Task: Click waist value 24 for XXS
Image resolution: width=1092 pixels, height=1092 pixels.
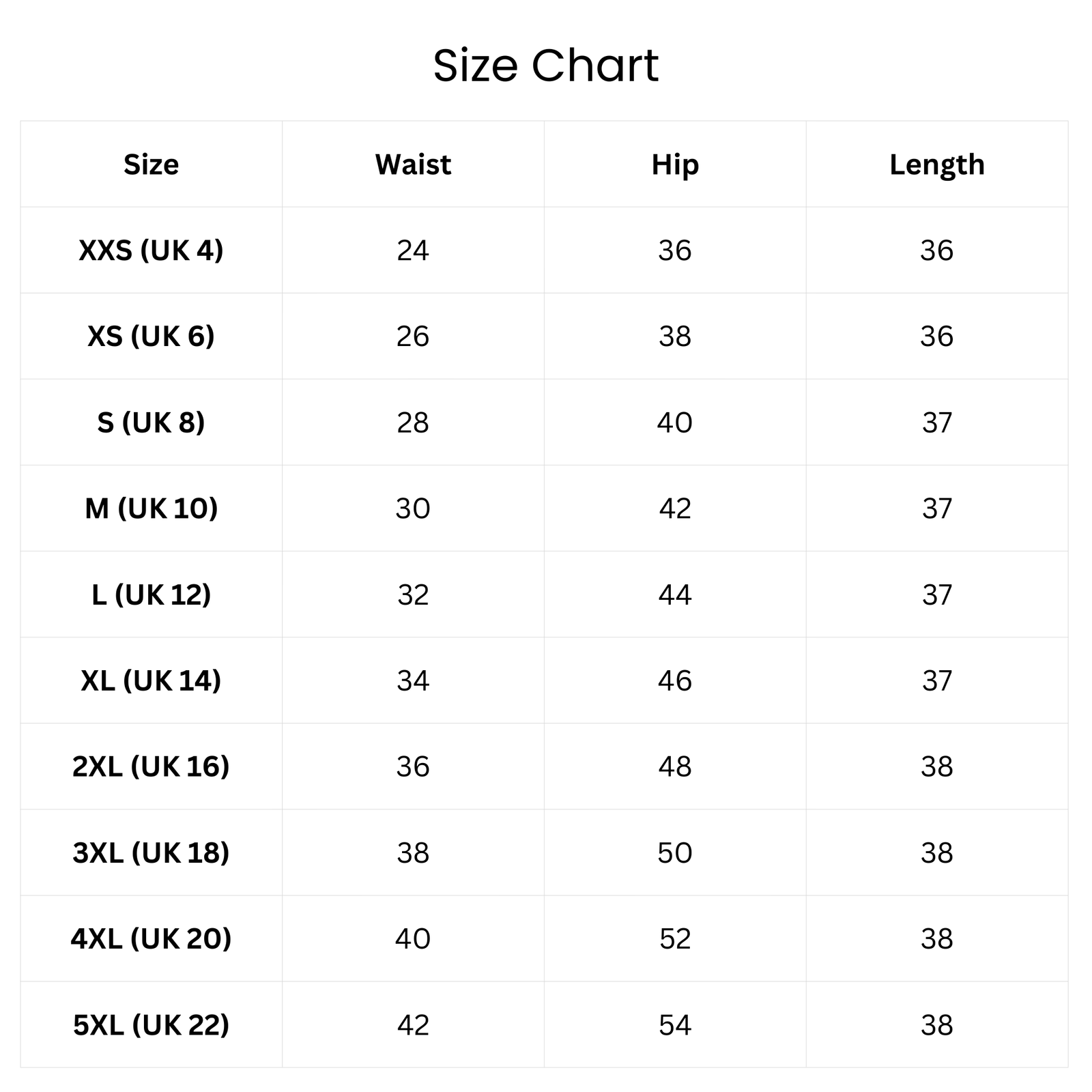Action: (x=413, y=250)
